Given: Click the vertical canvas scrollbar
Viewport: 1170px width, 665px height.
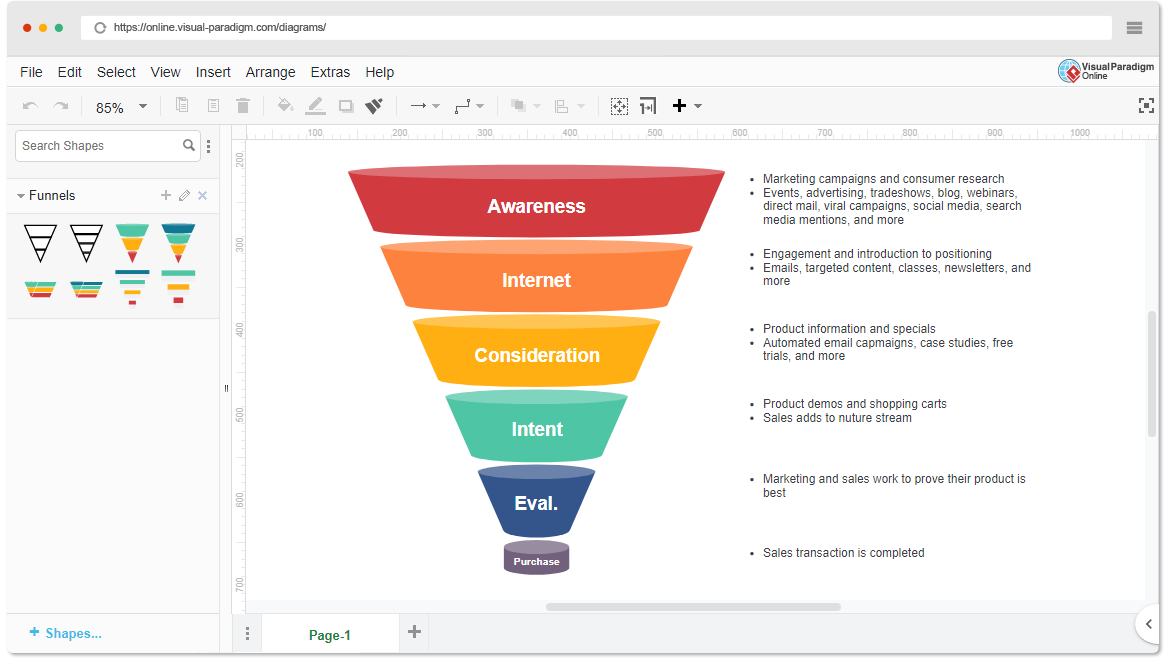Looking at the screenshot, I should (x=1152, y=373).
